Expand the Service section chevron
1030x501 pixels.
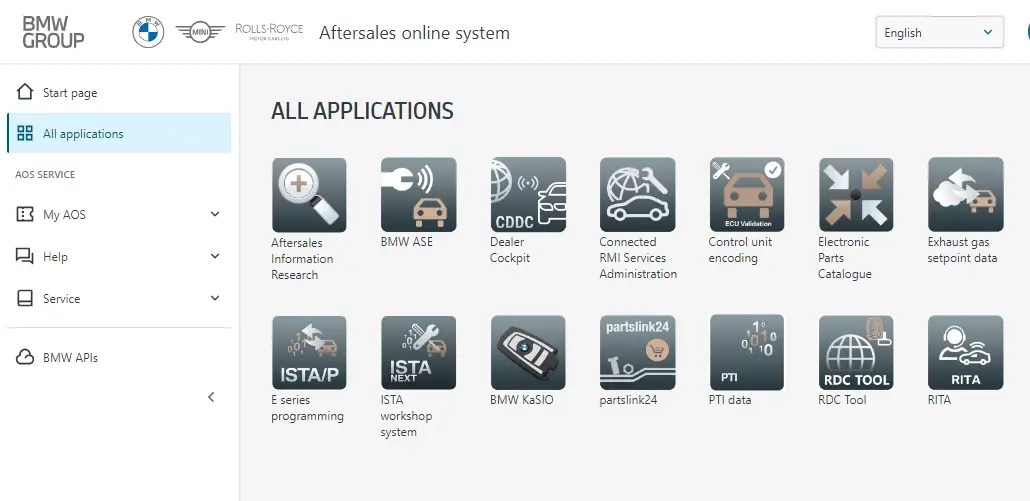click(x=215, y=298)
